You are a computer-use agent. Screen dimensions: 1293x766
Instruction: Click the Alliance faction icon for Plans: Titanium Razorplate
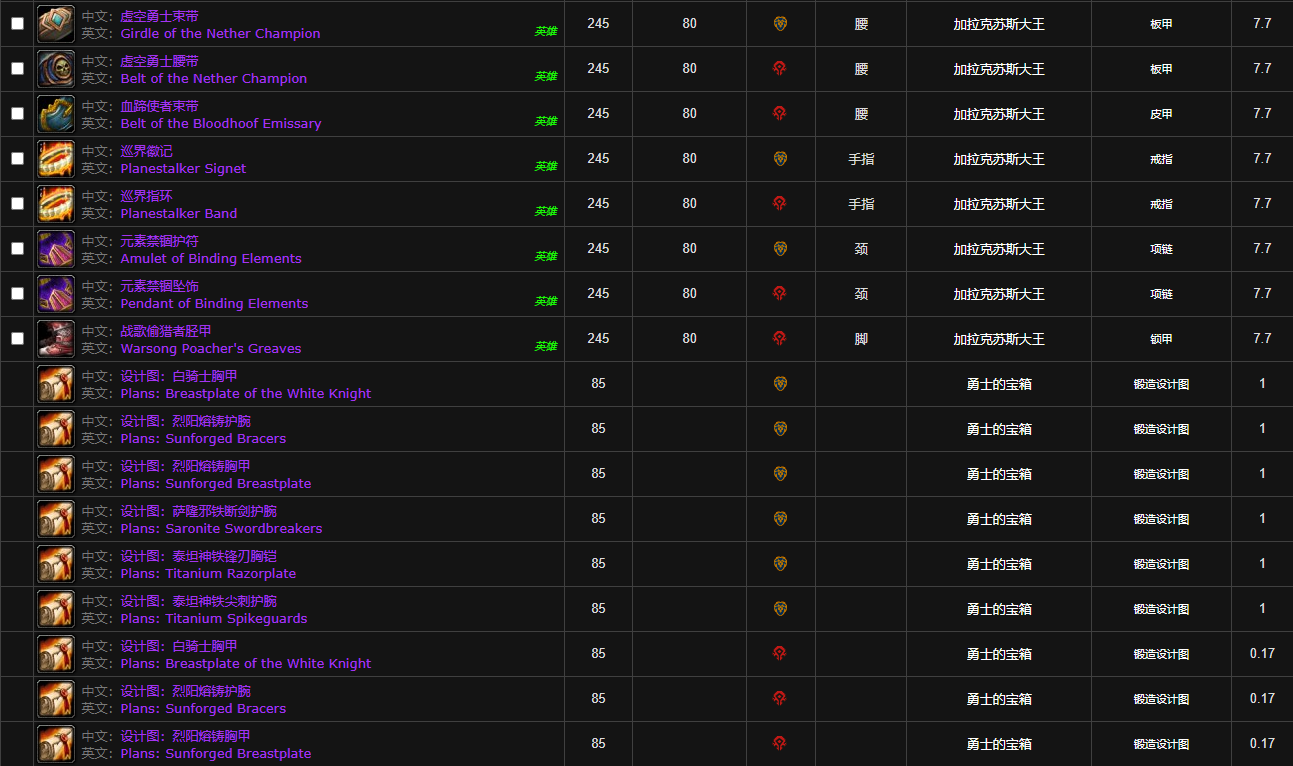[780, 563]
